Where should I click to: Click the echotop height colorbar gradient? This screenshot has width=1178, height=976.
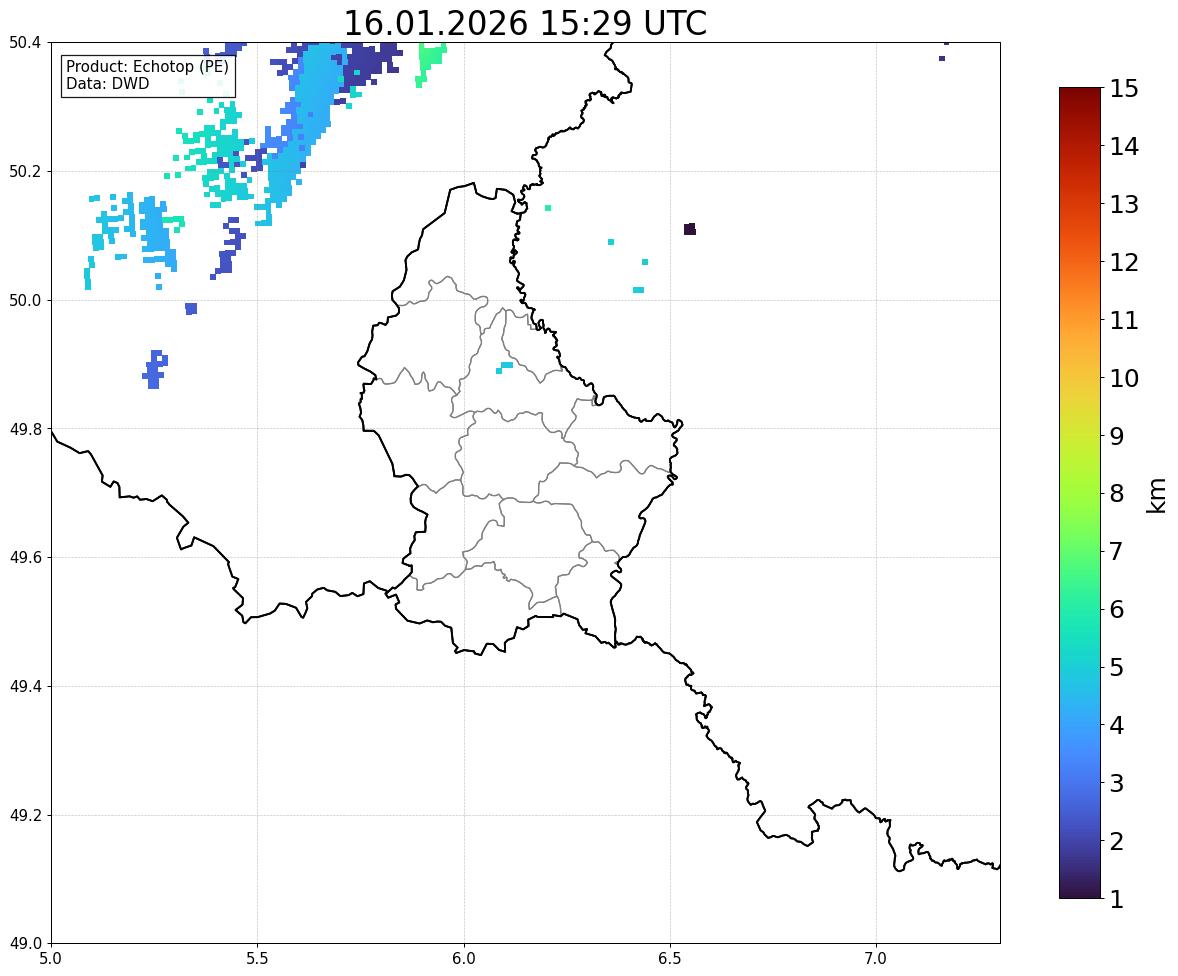[x=1080, y=493]
